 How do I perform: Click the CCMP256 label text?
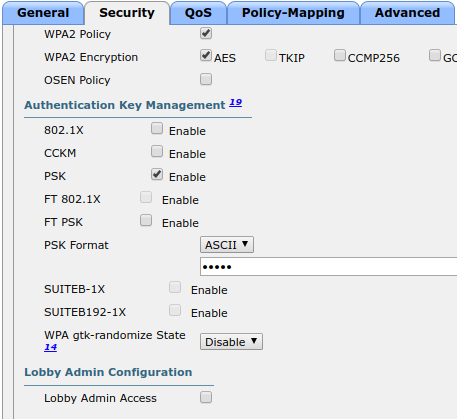(374, 58)
